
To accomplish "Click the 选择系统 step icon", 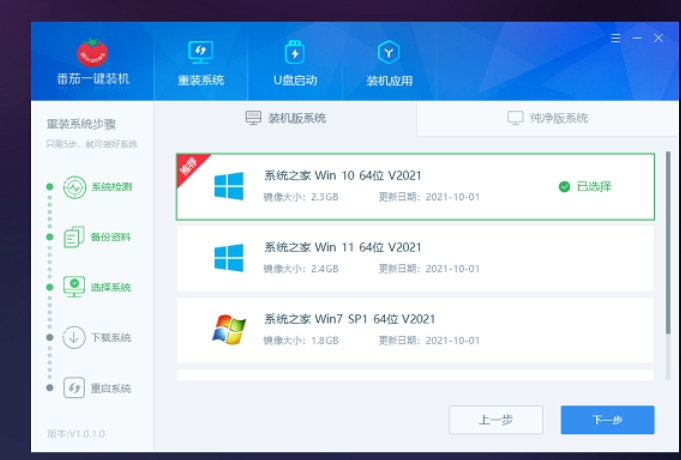I will coord(74,287).
